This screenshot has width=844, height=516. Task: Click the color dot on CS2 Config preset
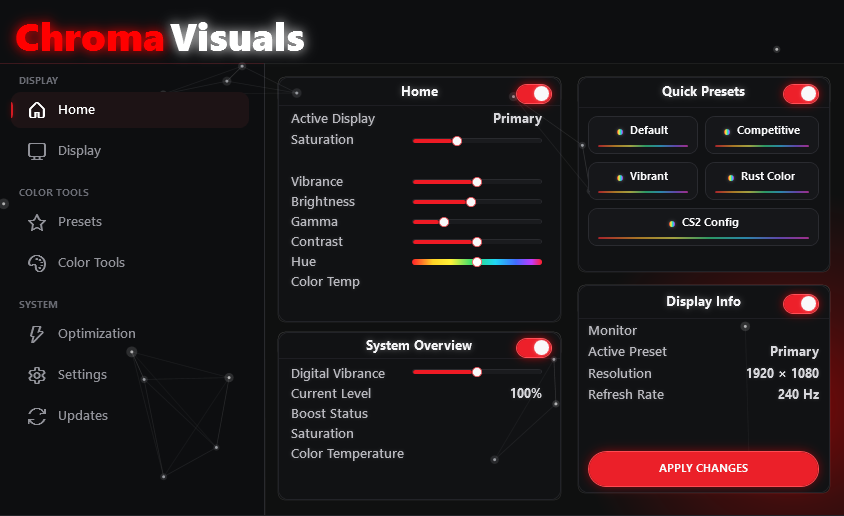tap(672, 223)
